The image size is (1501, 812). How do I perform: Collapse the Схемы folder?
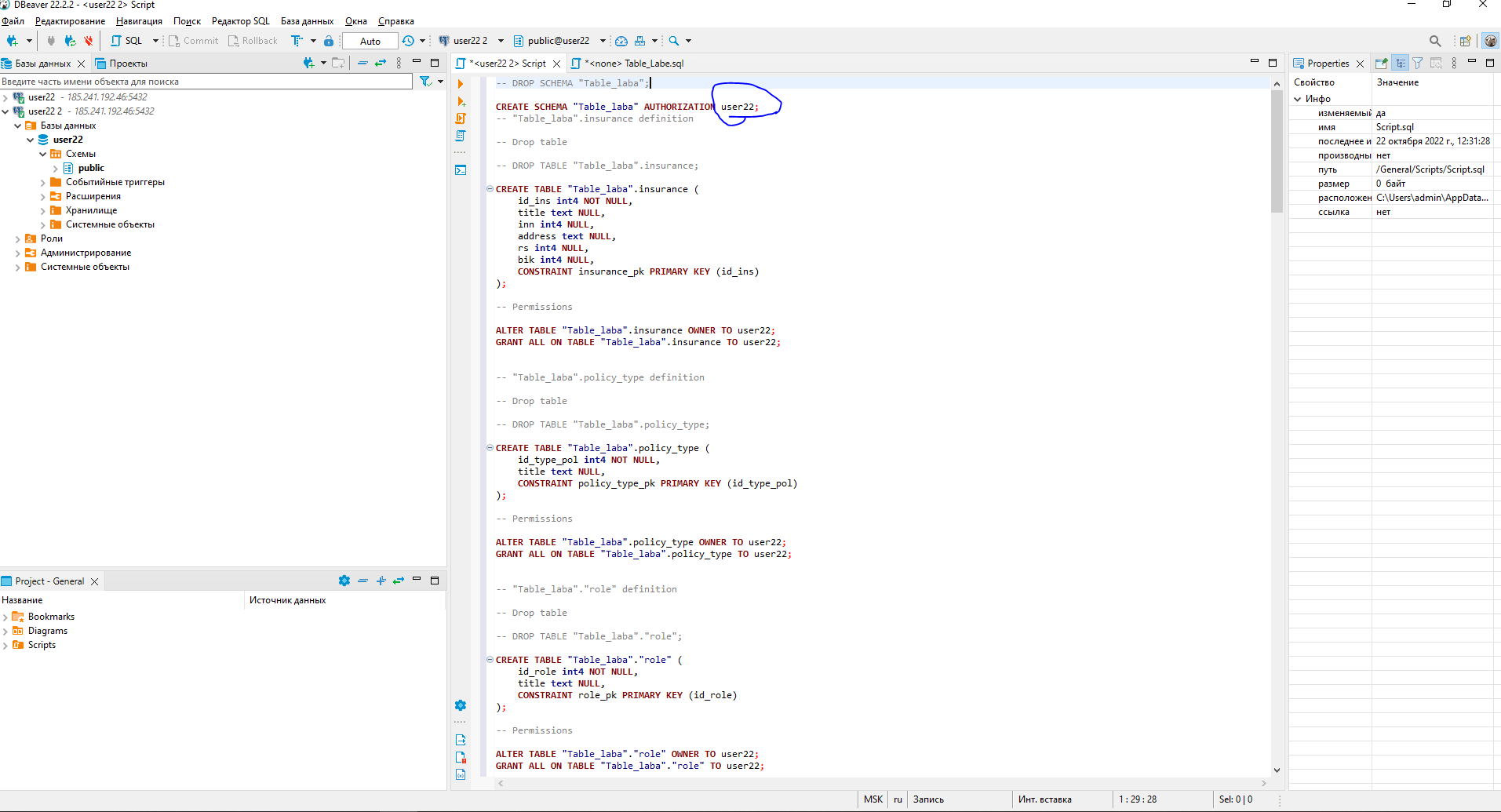pos(42,154)
